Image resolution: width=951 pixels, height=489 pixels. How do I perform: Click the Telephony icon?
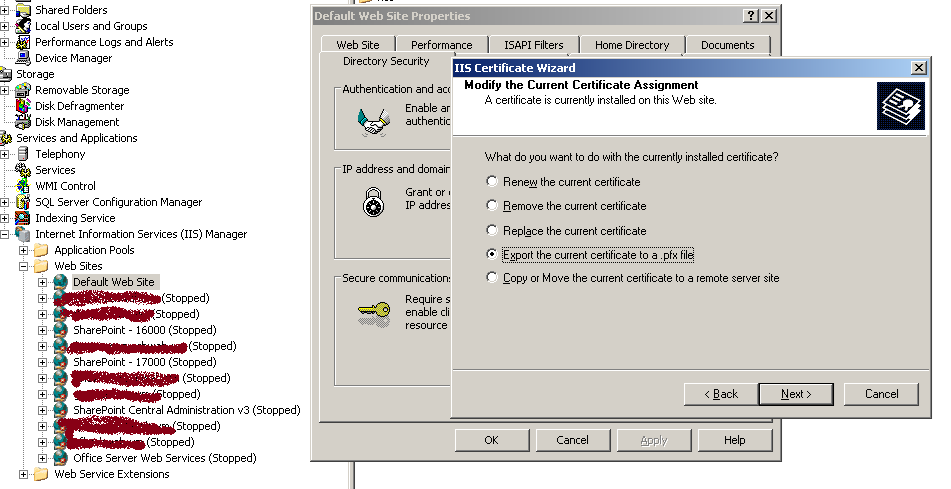tap(22, 154)
